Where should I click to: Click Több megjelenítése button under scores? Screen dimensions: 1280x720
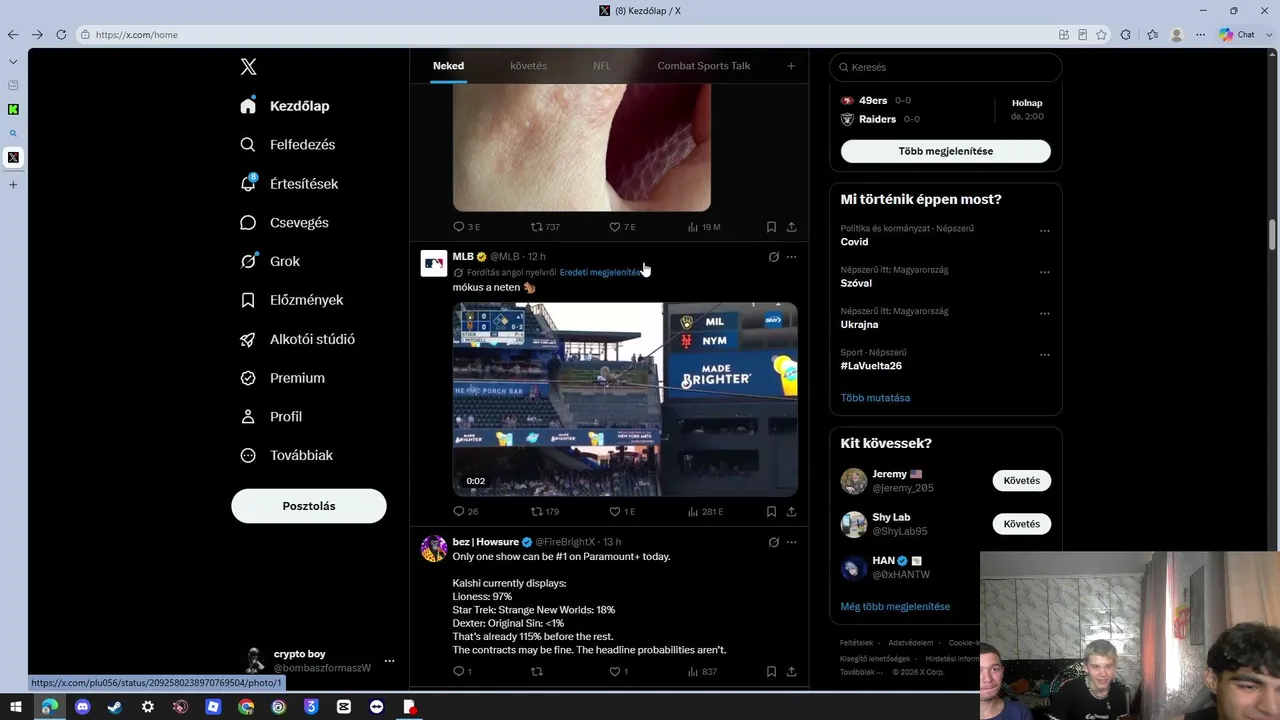945,151
